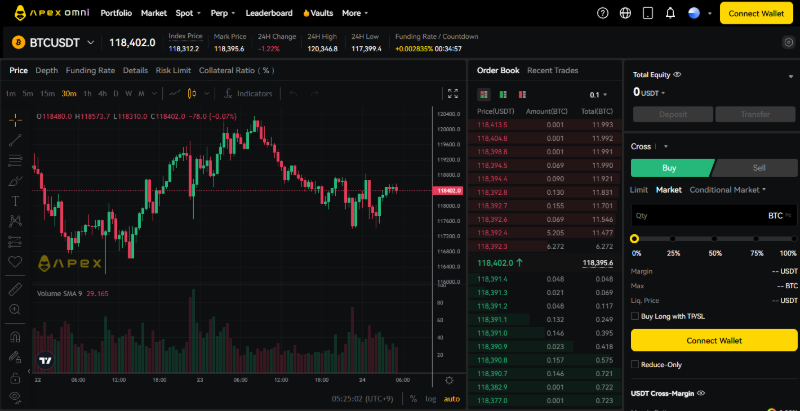Set chart interval to 1h

coord(88,93)
